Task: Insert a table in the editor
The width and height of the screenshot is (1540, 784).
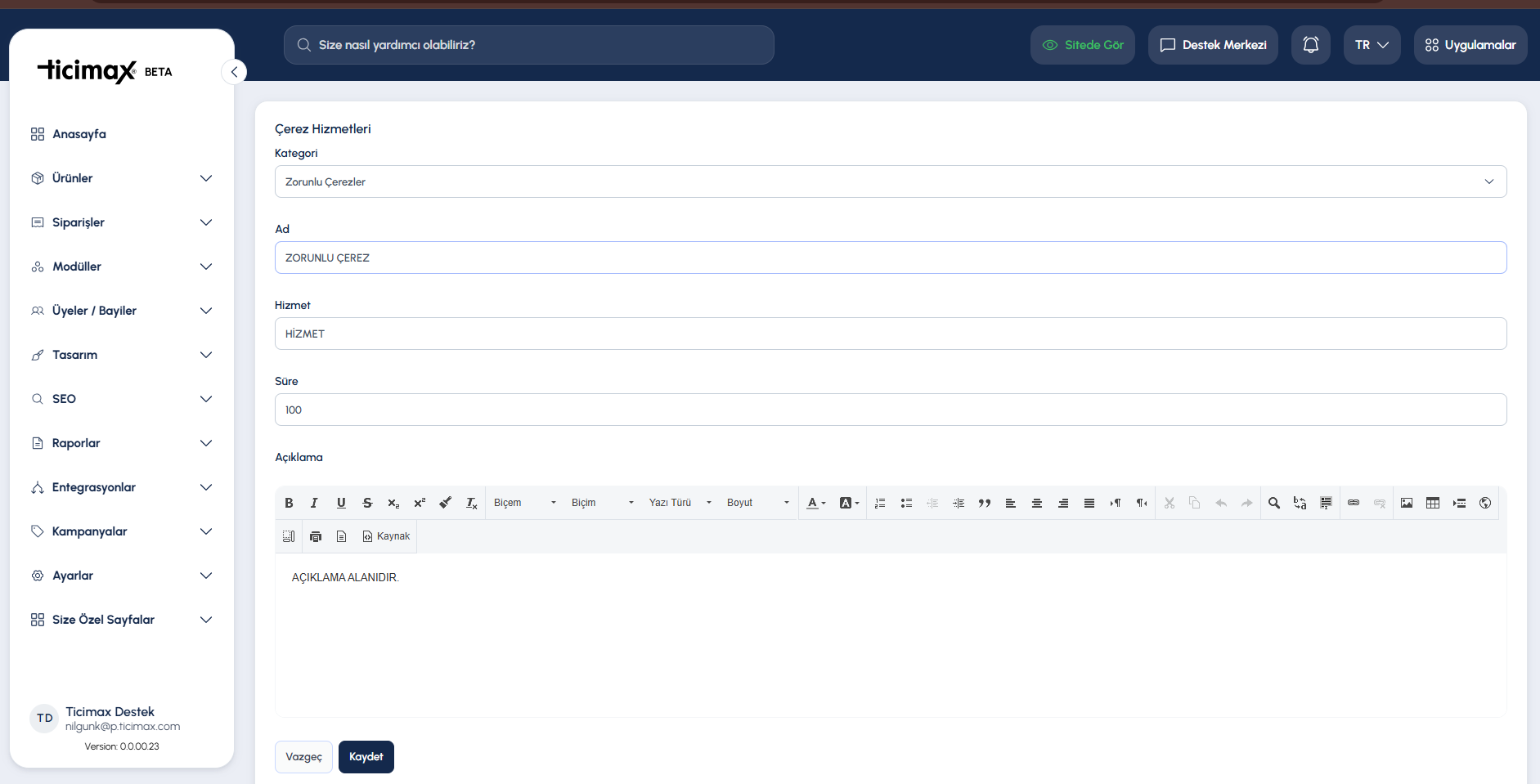Action: click(1433, 503)
